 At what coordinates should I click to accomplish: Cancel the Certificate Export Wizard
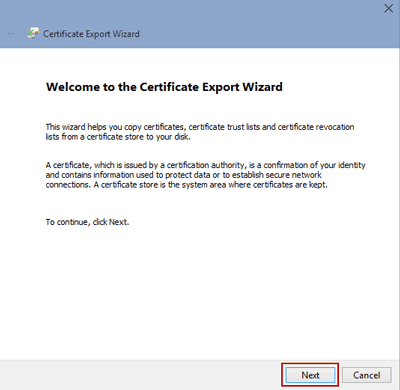pos(367,375)
